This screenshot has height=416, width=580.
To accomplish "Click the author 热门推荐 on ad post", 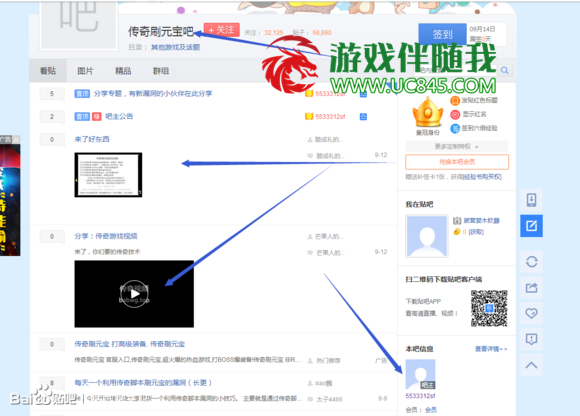I will pyautogui.click(x=328, y=361).
